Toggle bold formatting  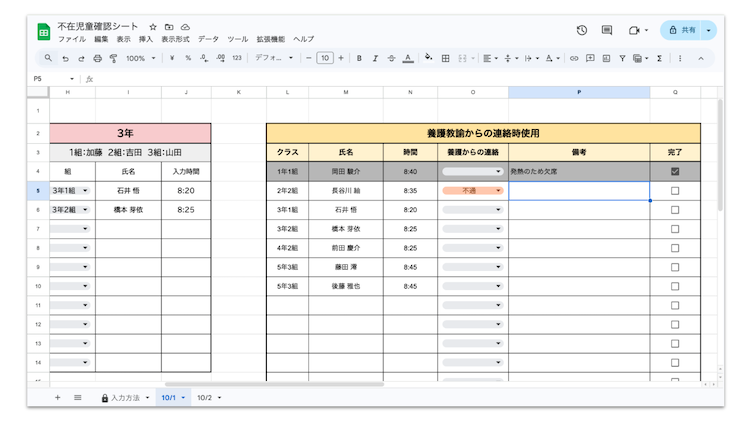(359, 58)
